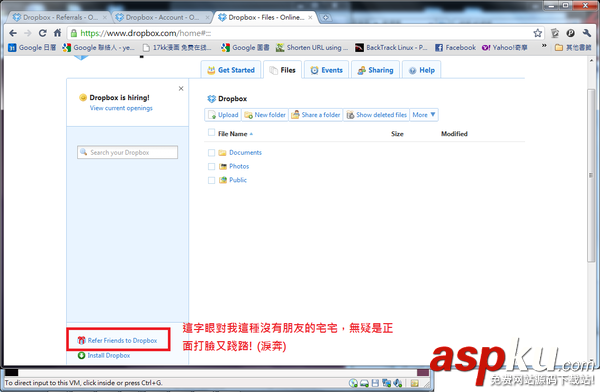Click the browser Back arrow
The image size is (600, 392).
click(13, 33)
